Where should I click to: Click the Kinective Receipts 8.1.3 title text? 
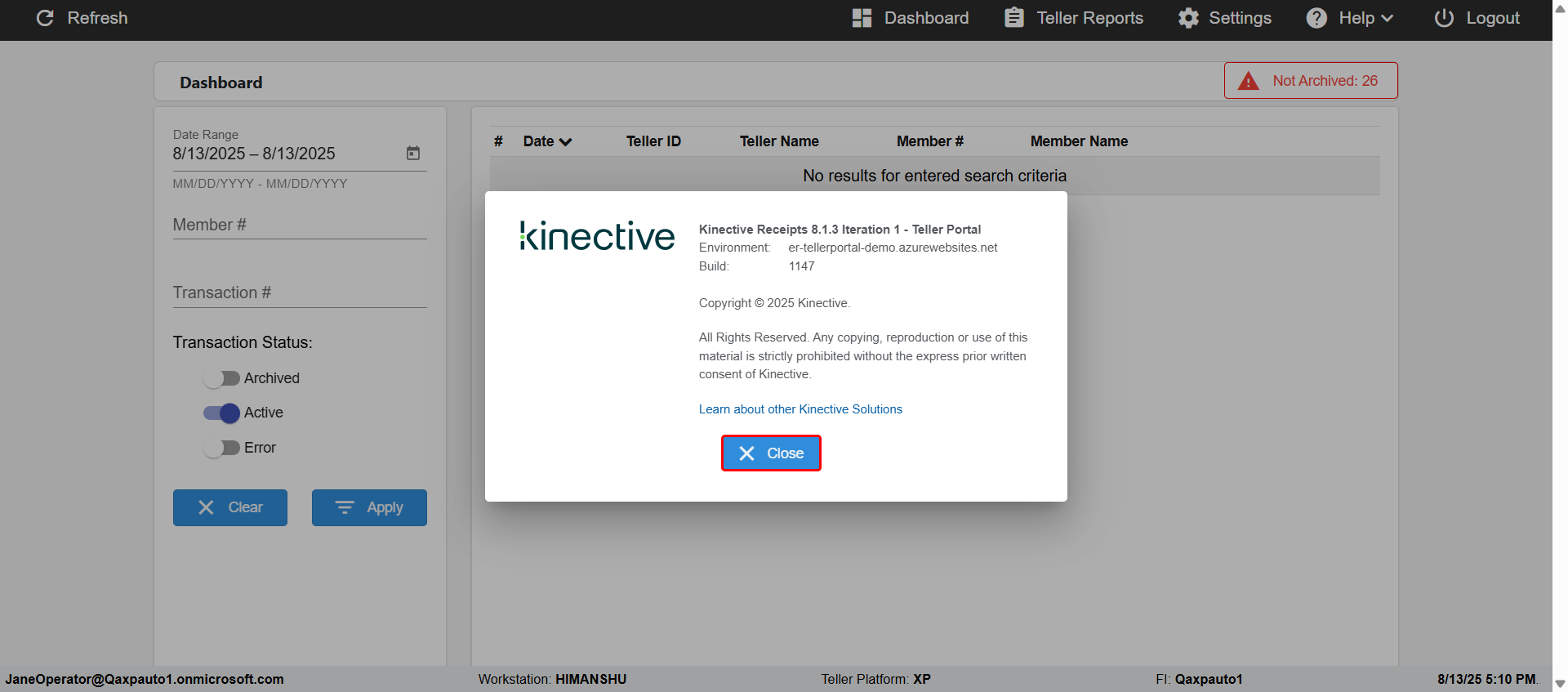840,230
